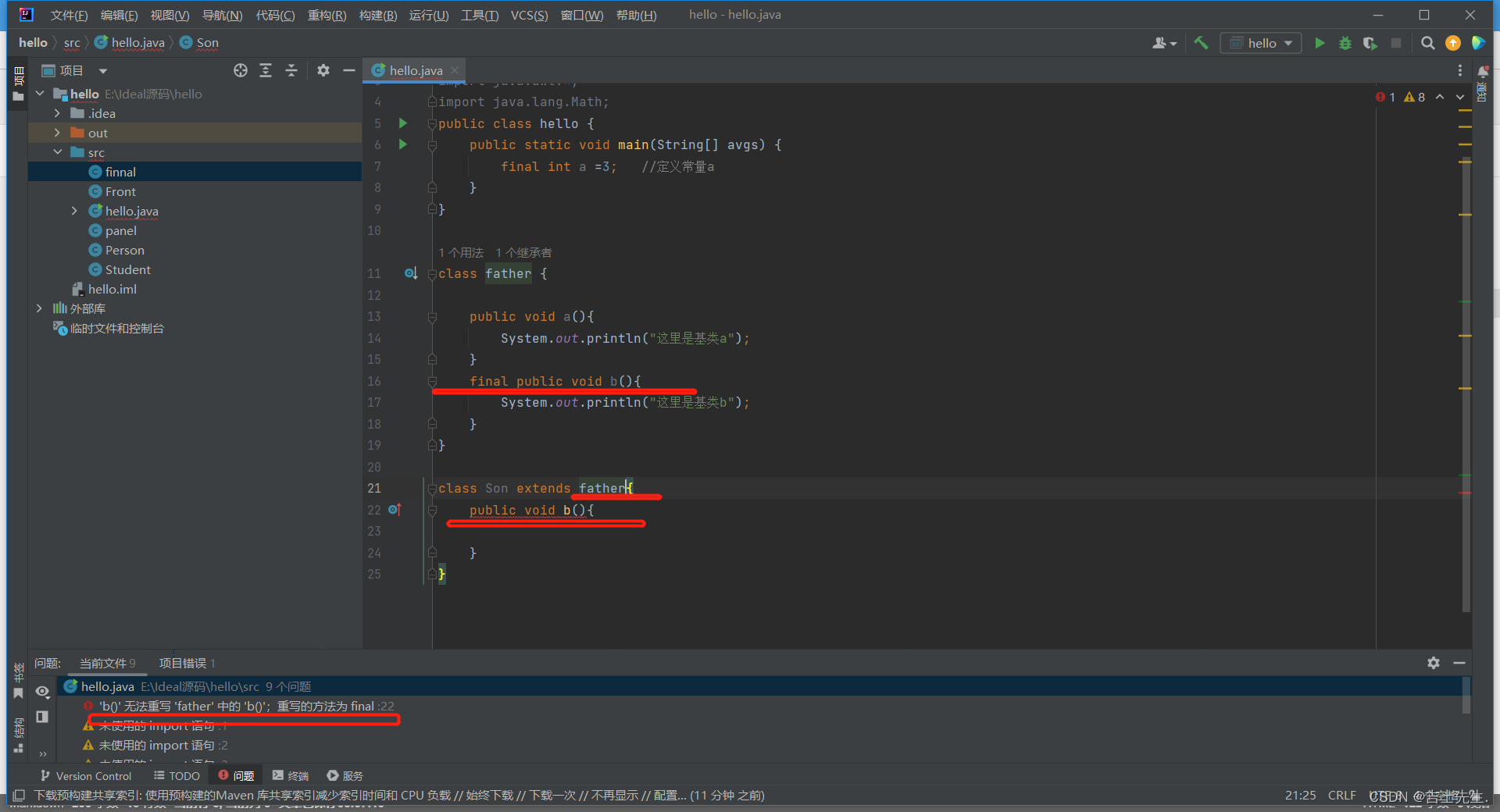Open the 重构(R) menu
Screen dimensions: 1500x812
327,15
